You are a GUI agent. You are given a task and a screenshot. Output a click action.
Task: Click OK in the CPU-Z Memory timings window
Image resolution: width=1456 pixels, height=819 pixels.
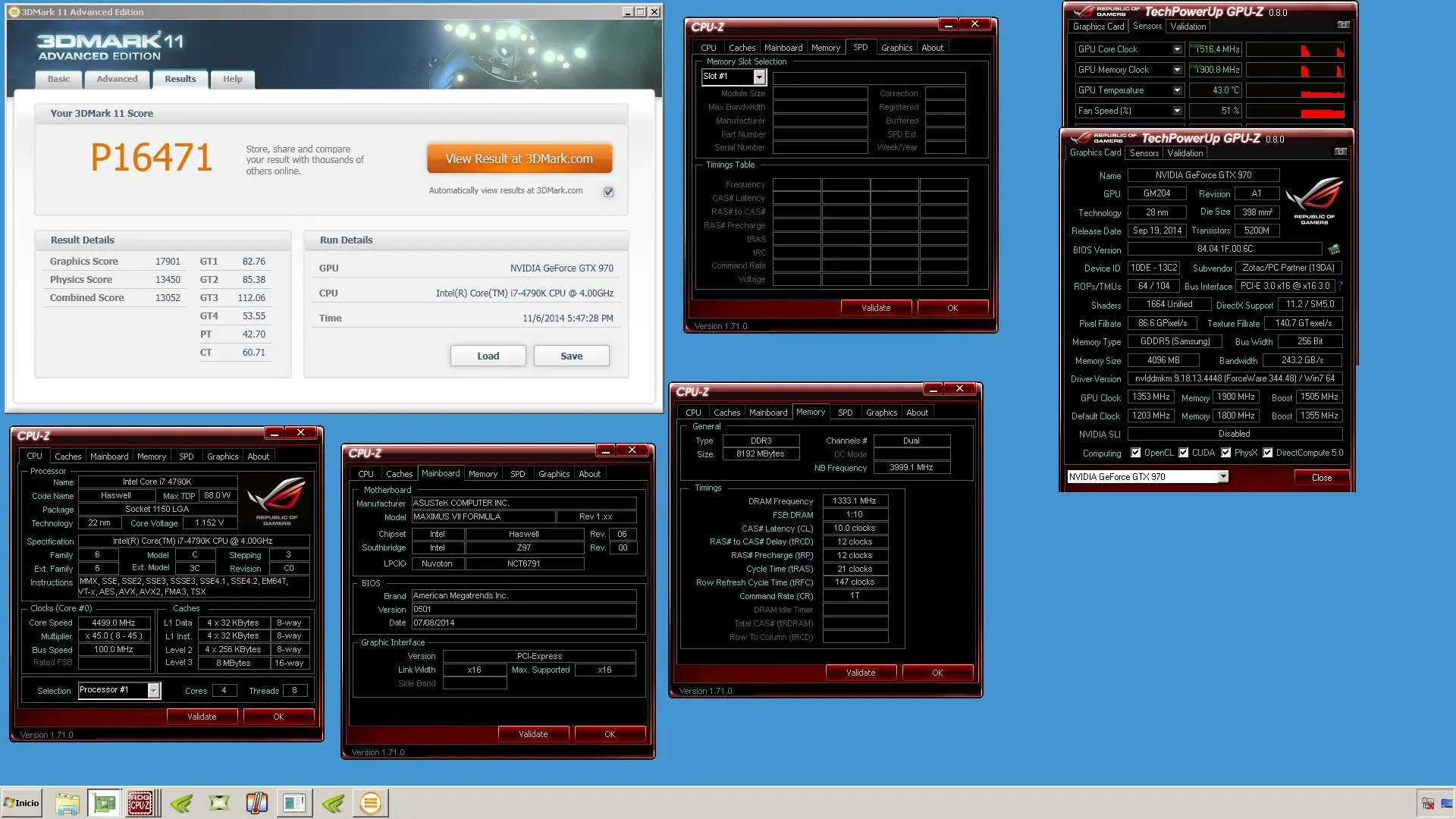pyautogui.click(x=937, y=673)
